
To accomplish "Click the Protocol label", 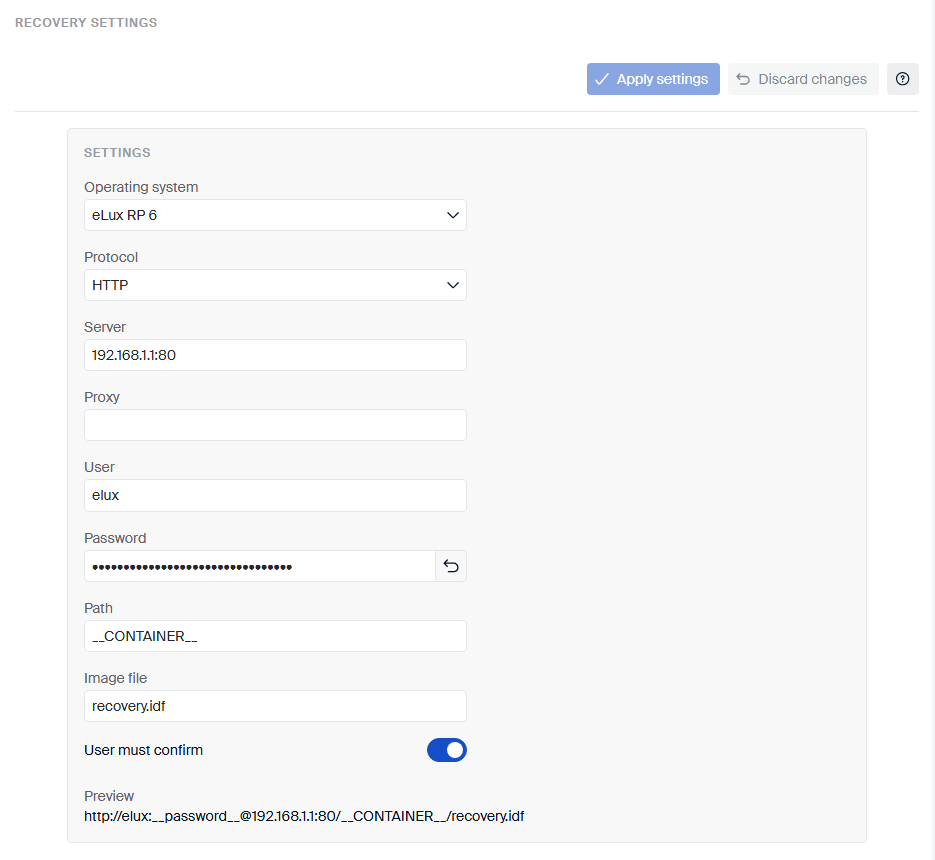I will click(x=111, y=257).
